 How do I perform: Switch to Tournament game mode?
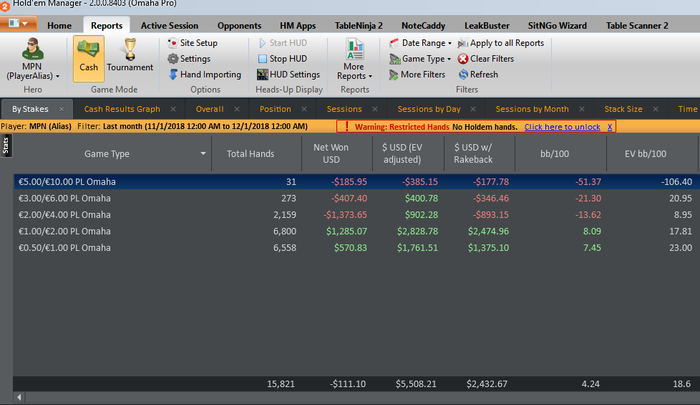click(130, 56)
